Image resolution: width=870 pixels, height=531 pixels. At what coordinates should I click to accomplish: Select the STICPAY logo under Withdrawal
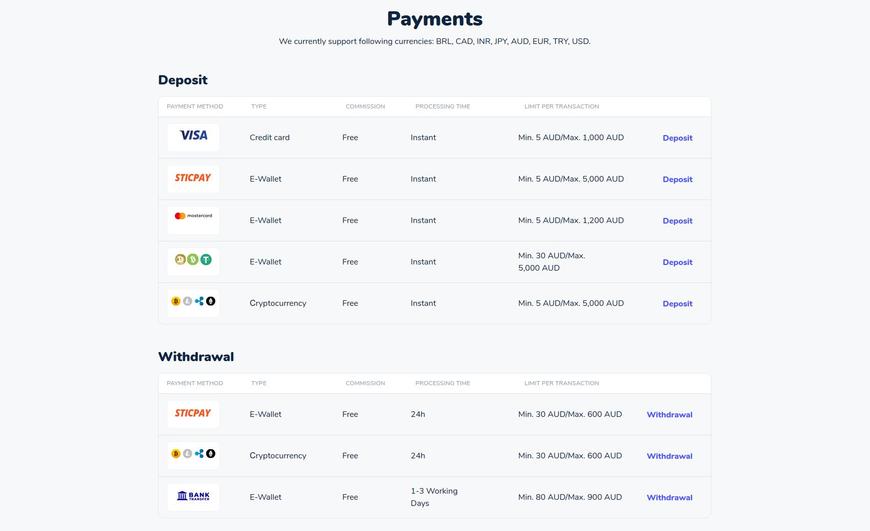[193, 414]
